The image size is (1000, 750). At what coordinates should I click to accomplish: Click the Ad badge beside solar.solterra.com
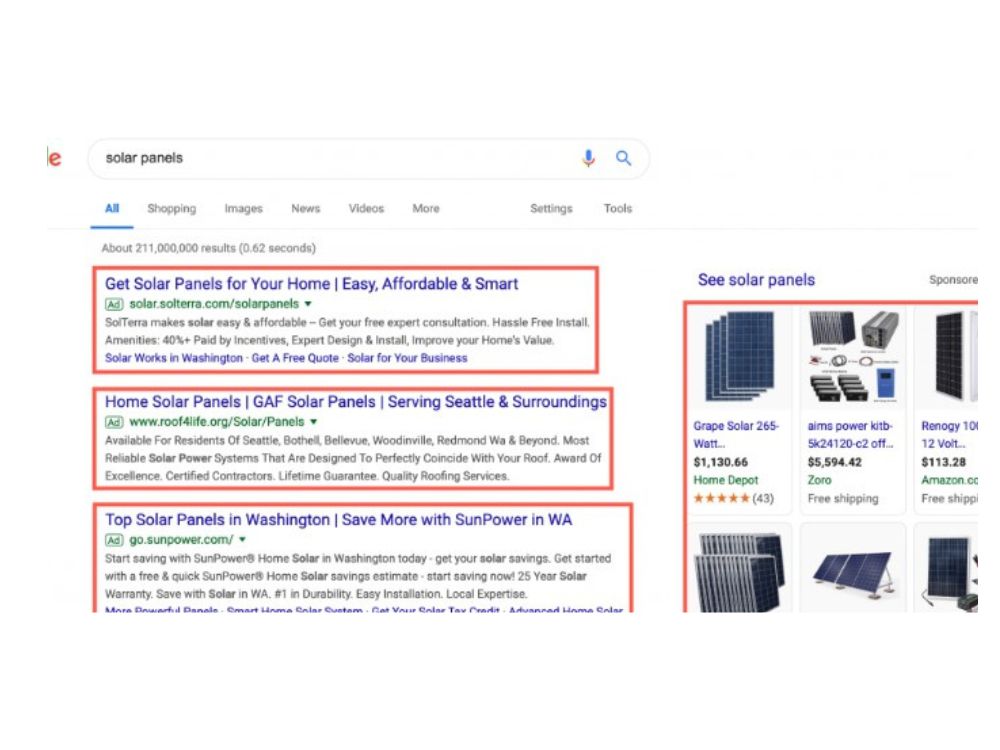(x=114, y=304)
